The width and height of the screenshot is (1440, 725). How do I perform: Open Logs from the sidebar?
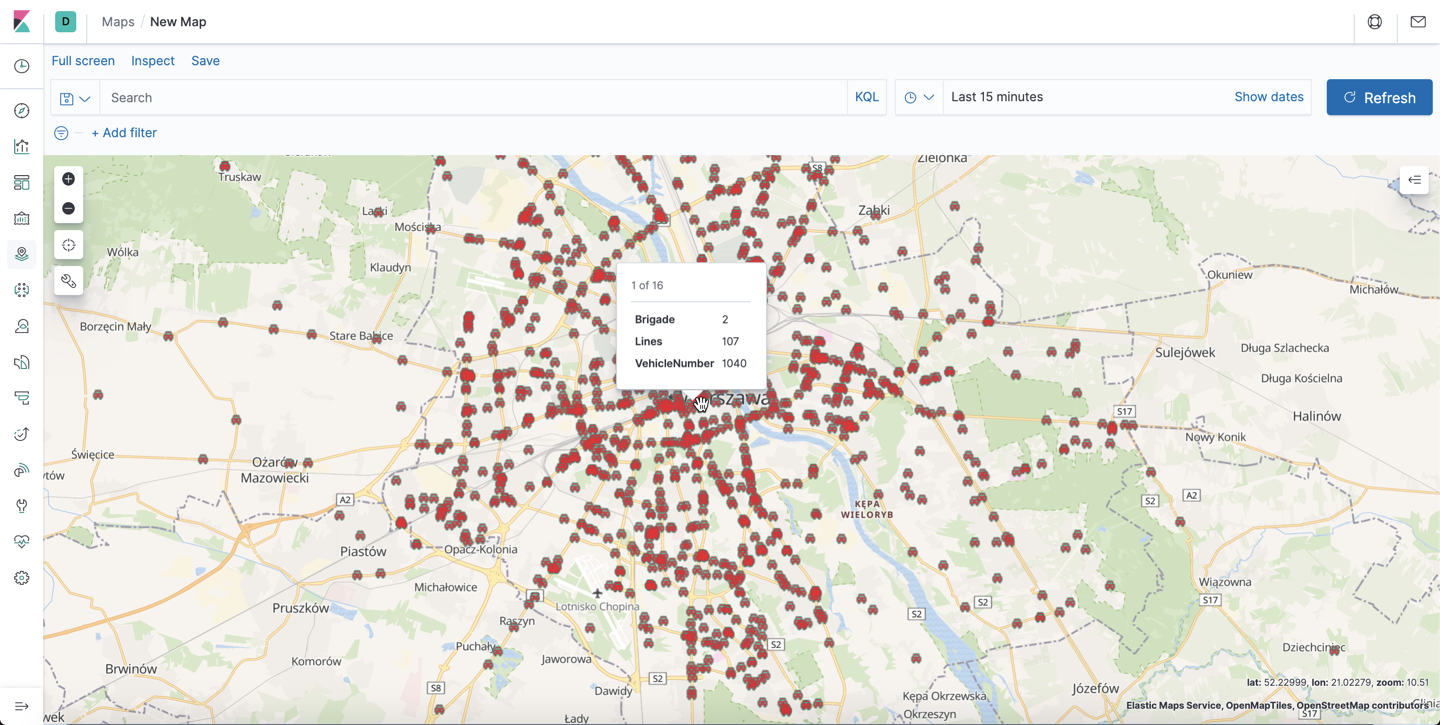[22, 362]
